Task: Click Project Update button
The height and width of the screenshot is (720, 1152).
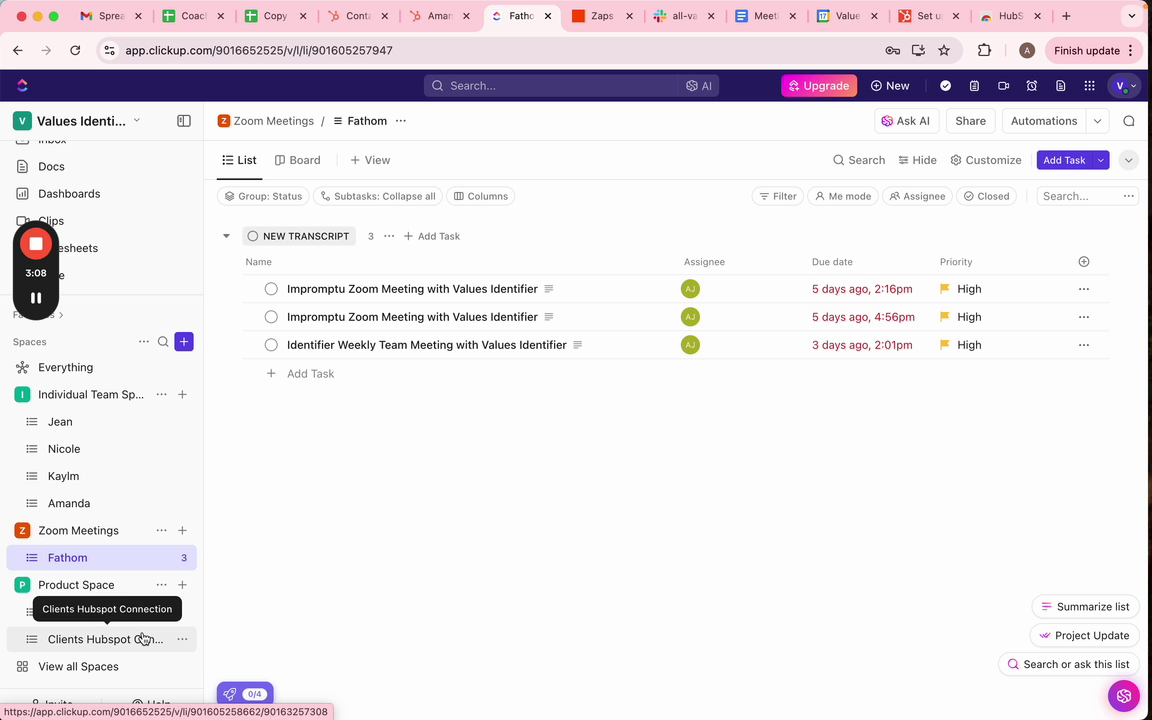Action: tap(1084, 636)
